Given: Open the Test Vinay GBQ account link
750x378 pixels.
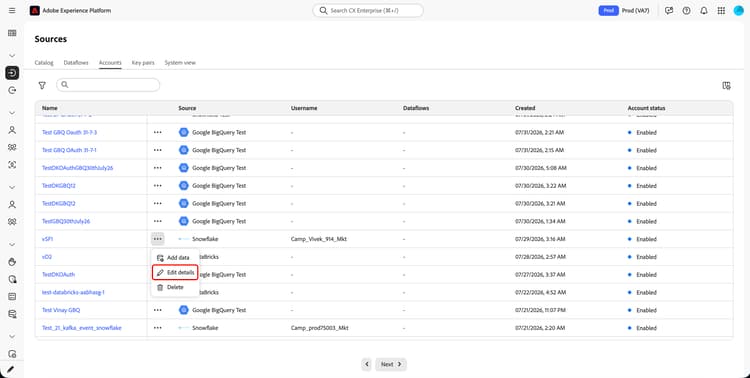Looking at the screenshot, I should [61, 310].
